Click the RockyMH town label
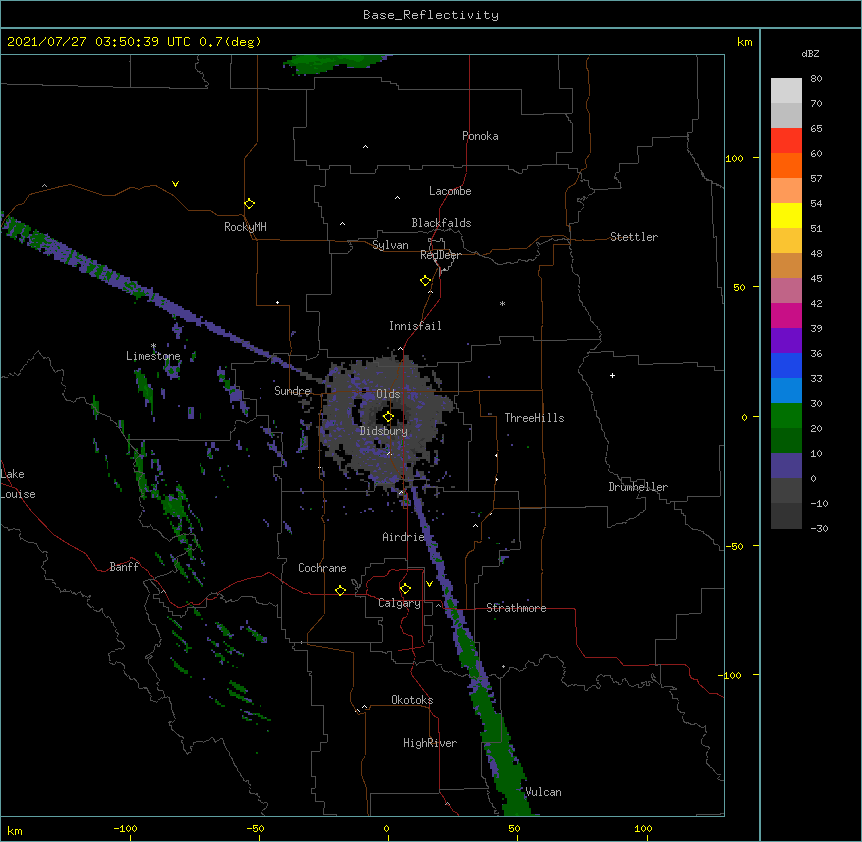This screenshot has height=842, width=862. [245, 227]
